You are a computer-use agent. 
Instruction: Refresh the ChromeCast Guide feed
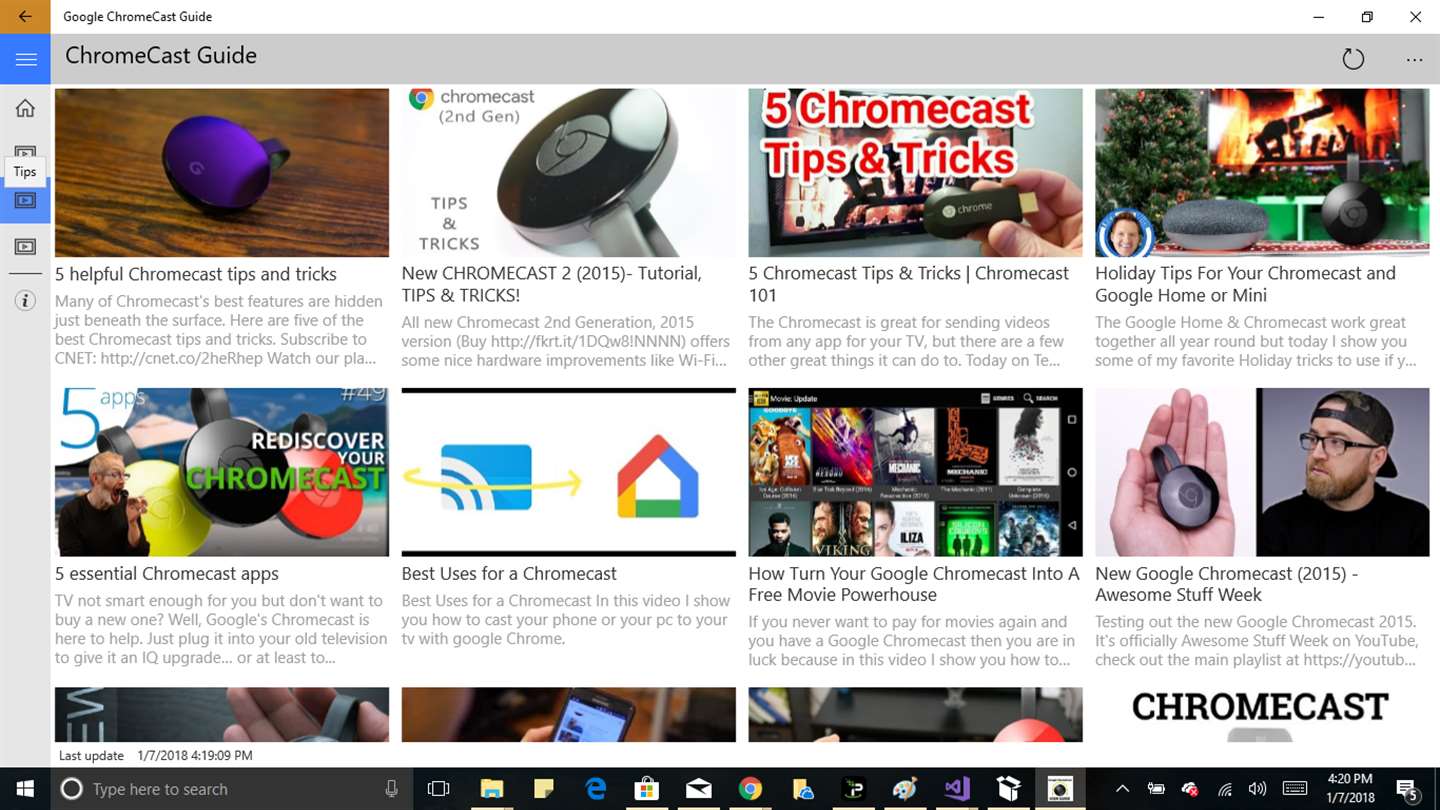[1353, 59]
